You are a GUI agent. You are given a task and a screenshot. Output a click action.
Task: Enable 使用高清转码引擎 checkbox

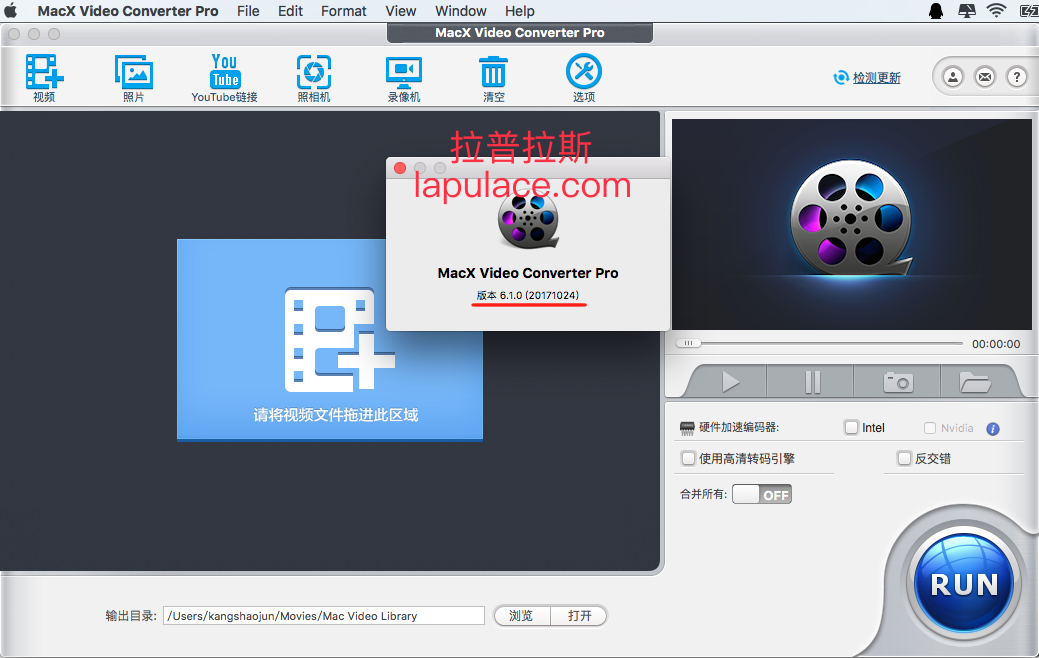[688, 459]
